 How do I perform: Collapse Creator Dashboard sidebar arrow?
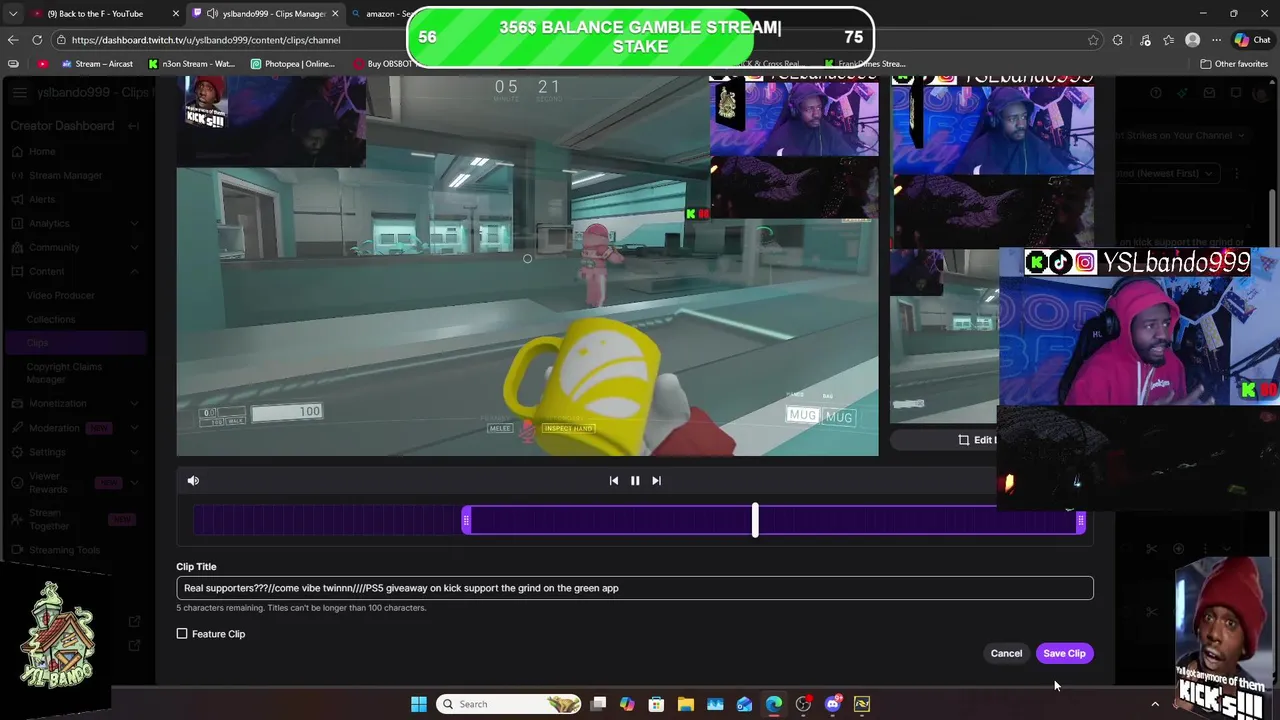pos(133,126)
